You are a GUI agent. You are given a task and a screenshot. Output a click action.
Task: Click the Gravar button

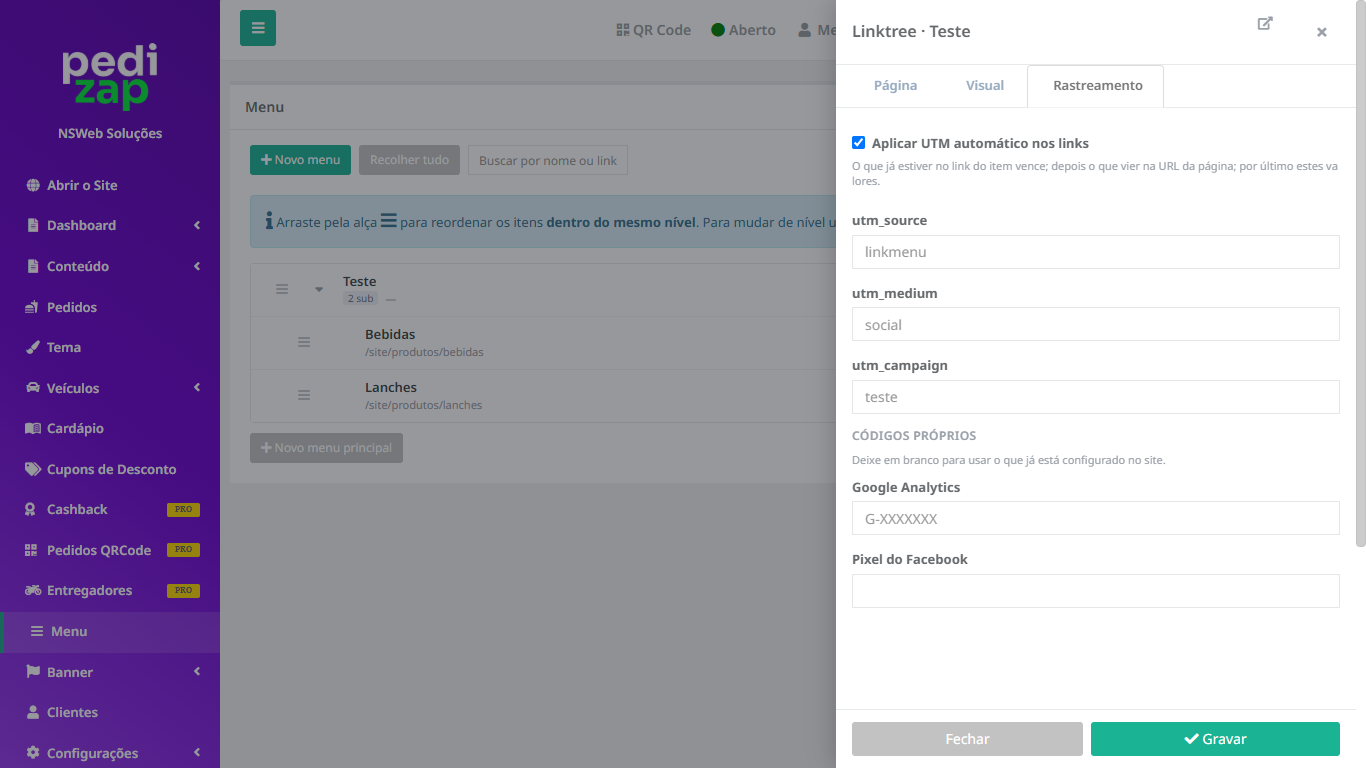click(1215, 739)
